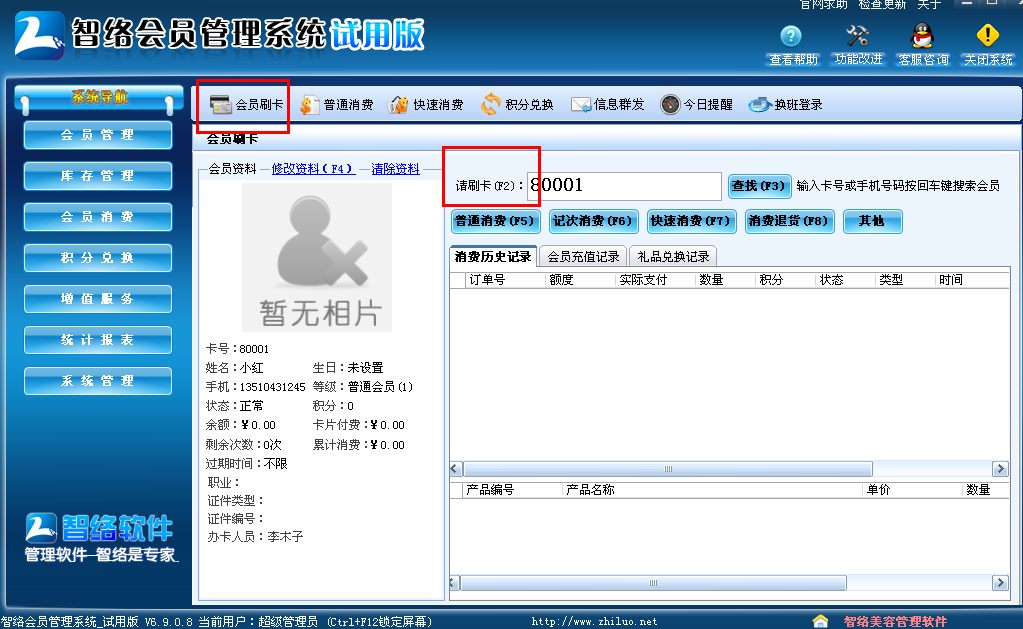Click the 会员刷卡 card icon in toolbar
1023x629 pixels.
[221, 104]
